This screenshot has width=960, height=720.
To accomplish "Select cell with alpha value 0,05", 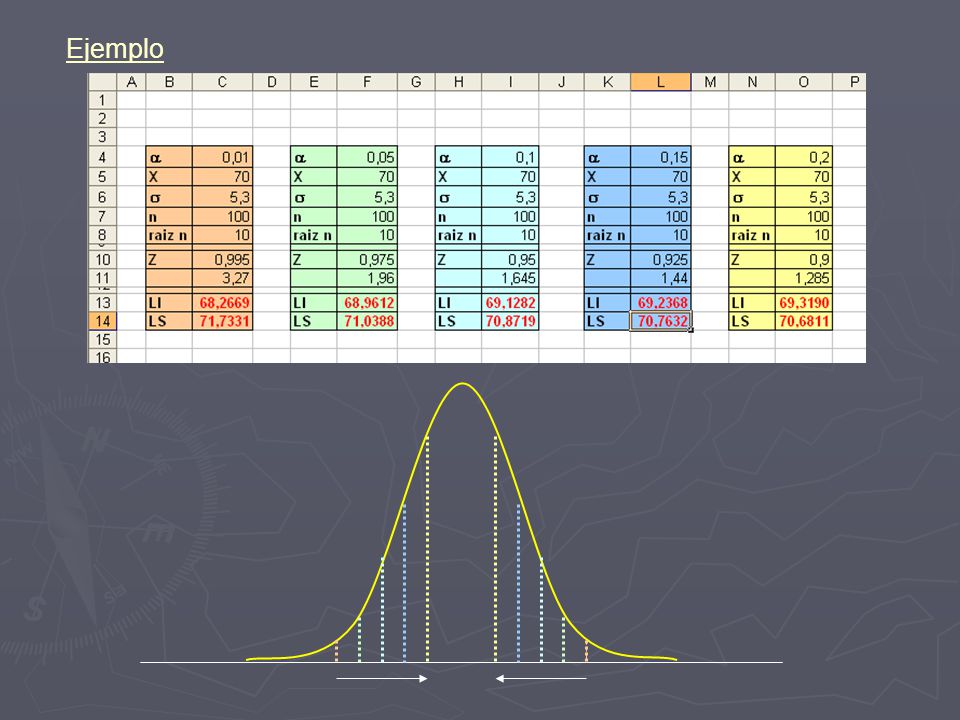I will point(367,157).
